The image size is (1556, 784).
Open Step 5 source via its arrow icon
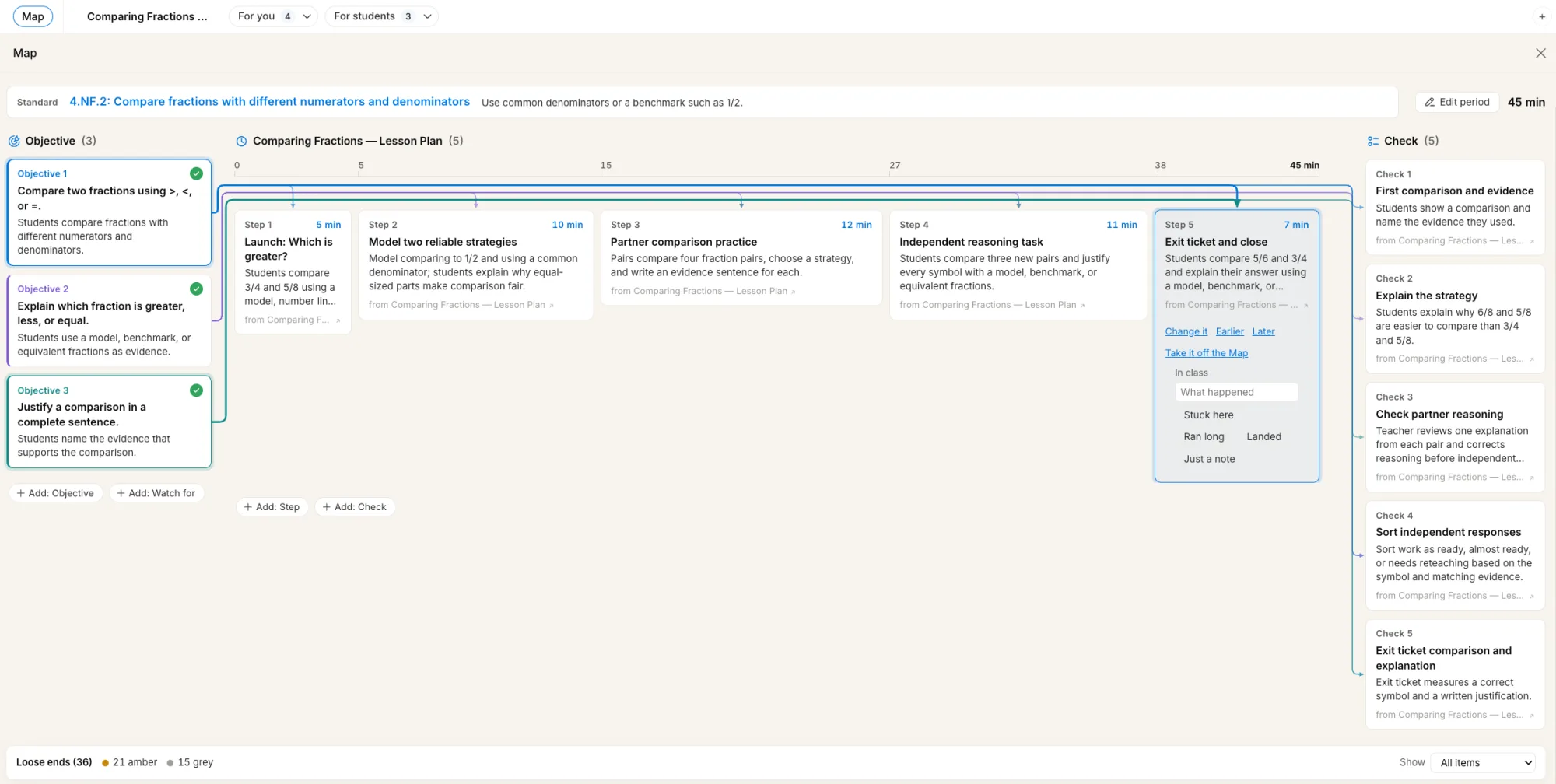click(x=1306, y=306)
